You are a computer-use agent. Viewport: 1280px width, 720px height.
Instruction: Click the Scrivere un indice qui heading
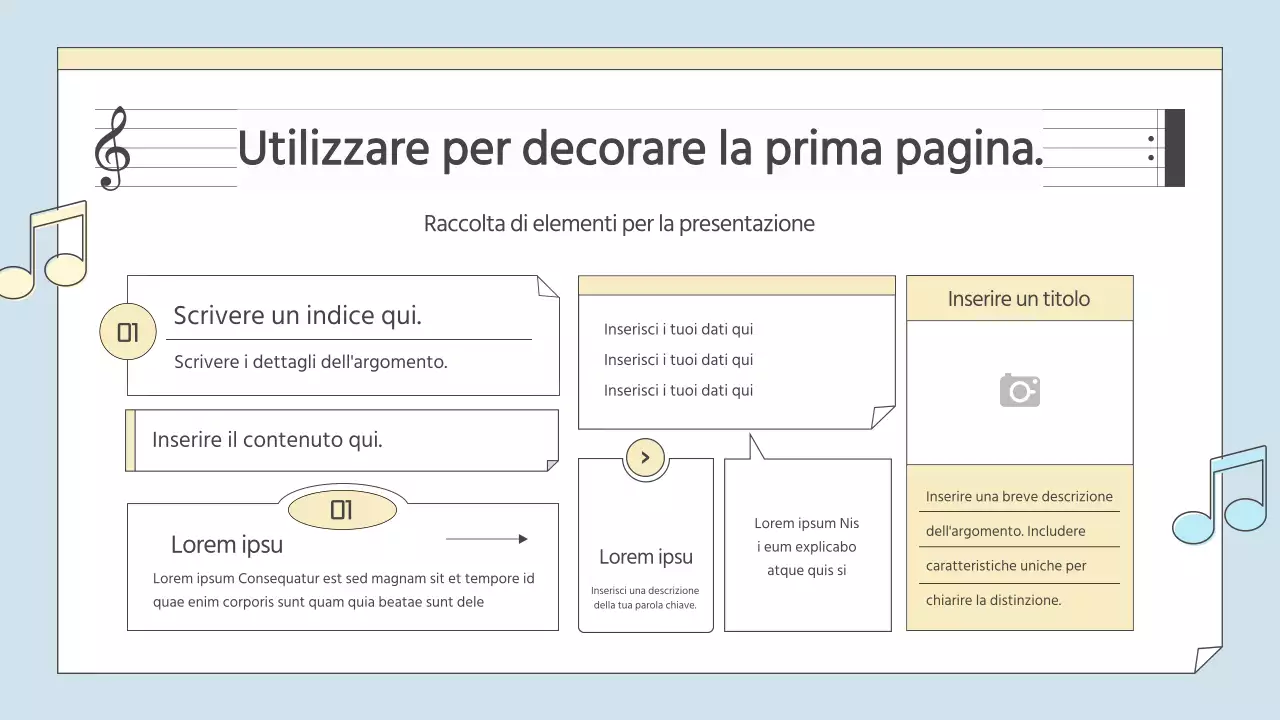pos(297,315)
